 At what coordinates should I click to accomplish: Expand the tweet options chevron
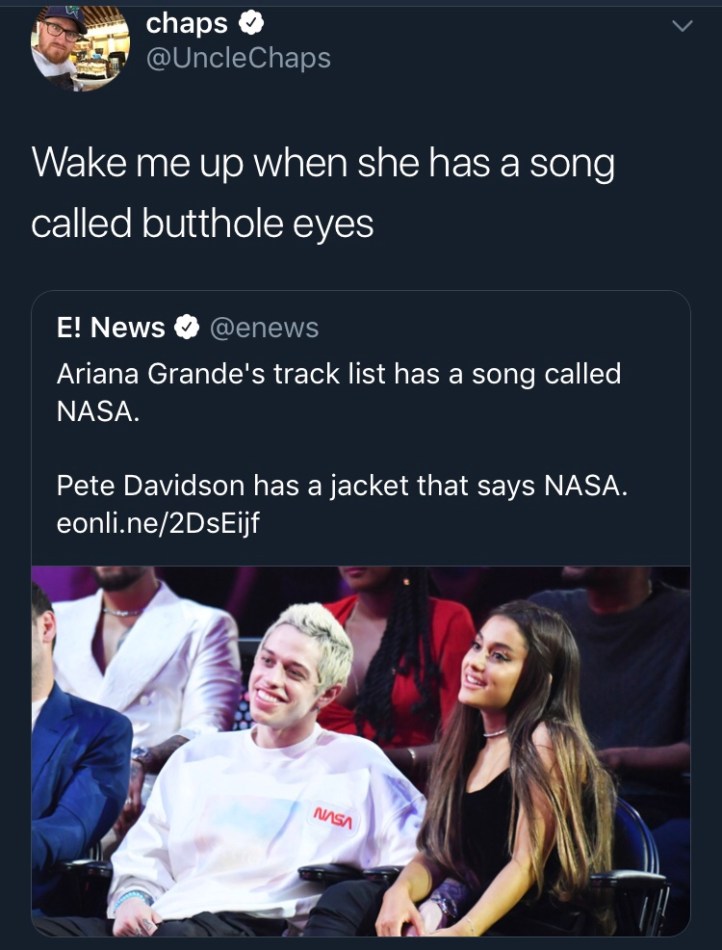(682, 26)
